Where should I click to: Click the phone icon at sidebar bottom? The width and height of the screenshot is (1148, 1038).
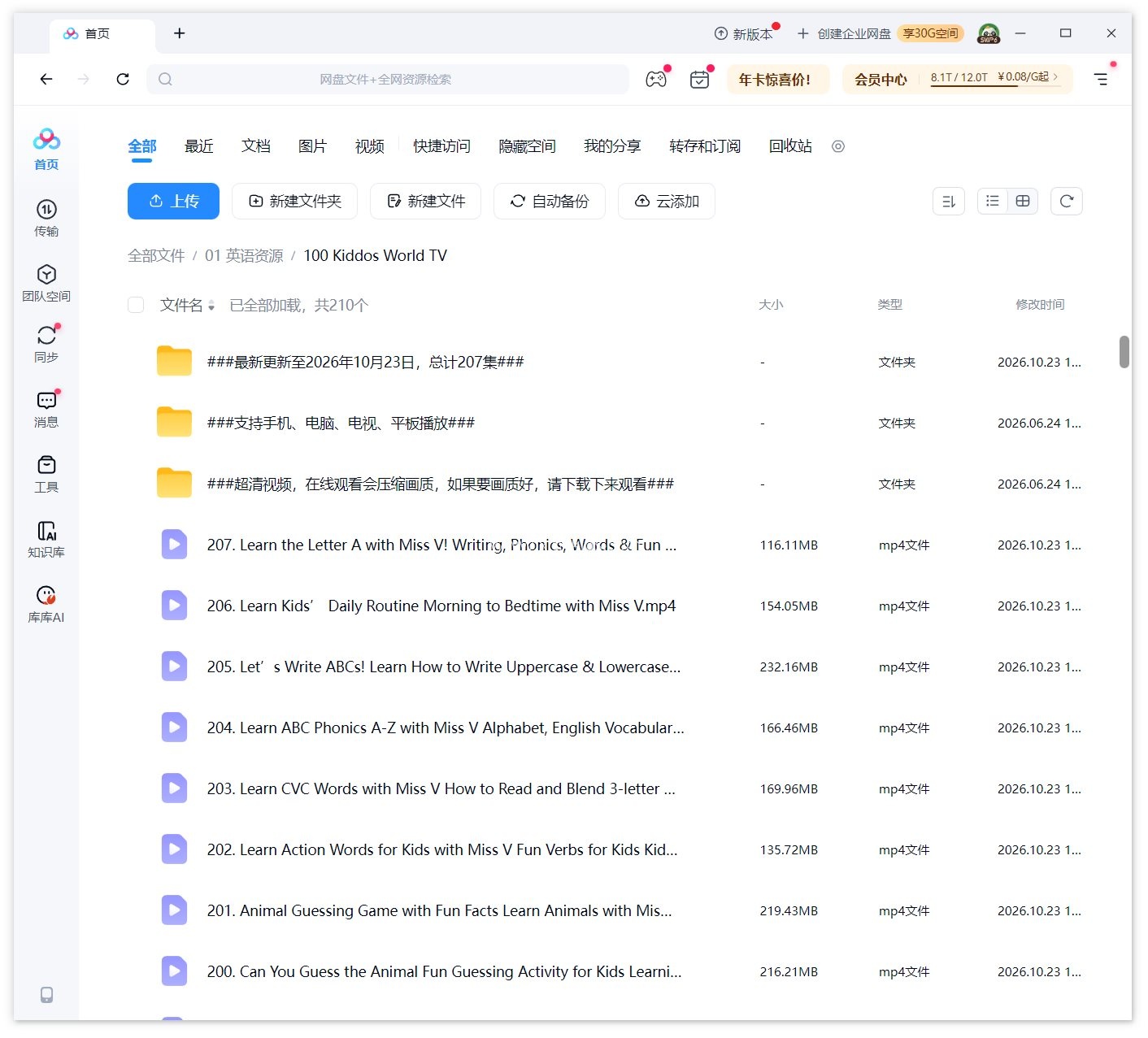coord(47,995)
